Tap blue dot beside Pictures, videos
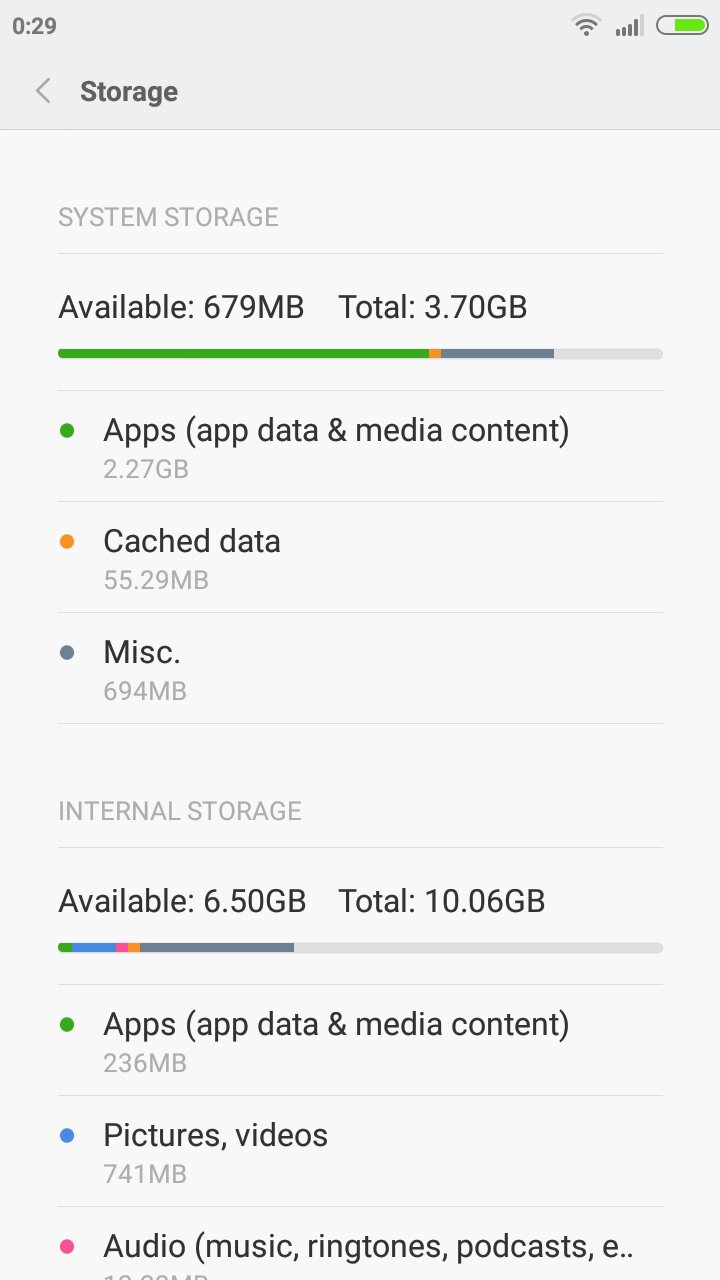Viewport: 720px width, 1280px height. [67, 1136]
